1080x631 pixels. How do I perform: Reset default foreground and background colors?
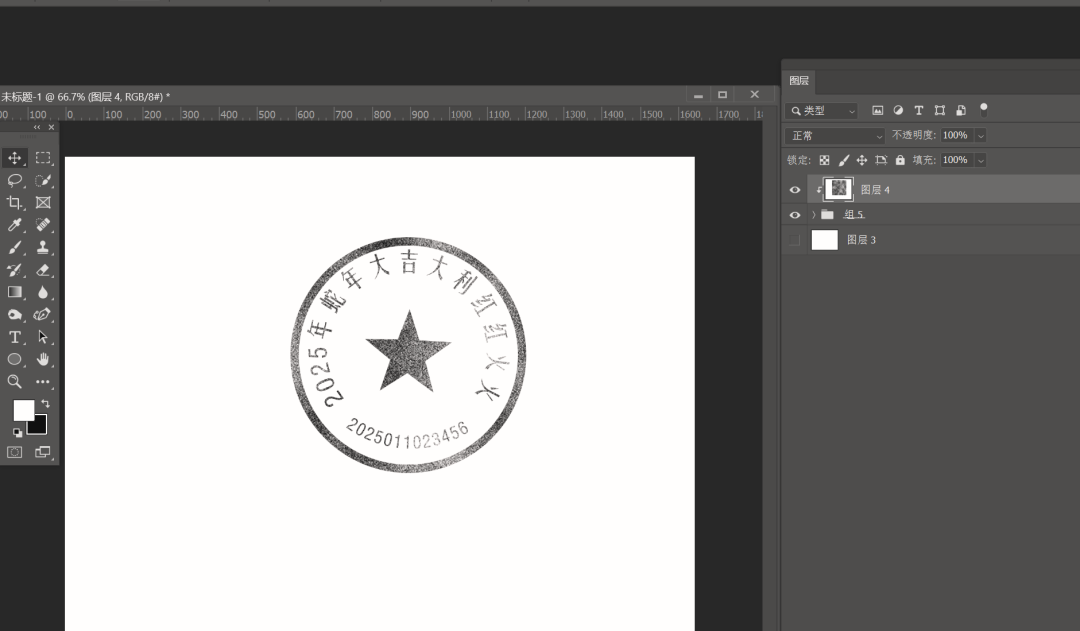point(17,433)
